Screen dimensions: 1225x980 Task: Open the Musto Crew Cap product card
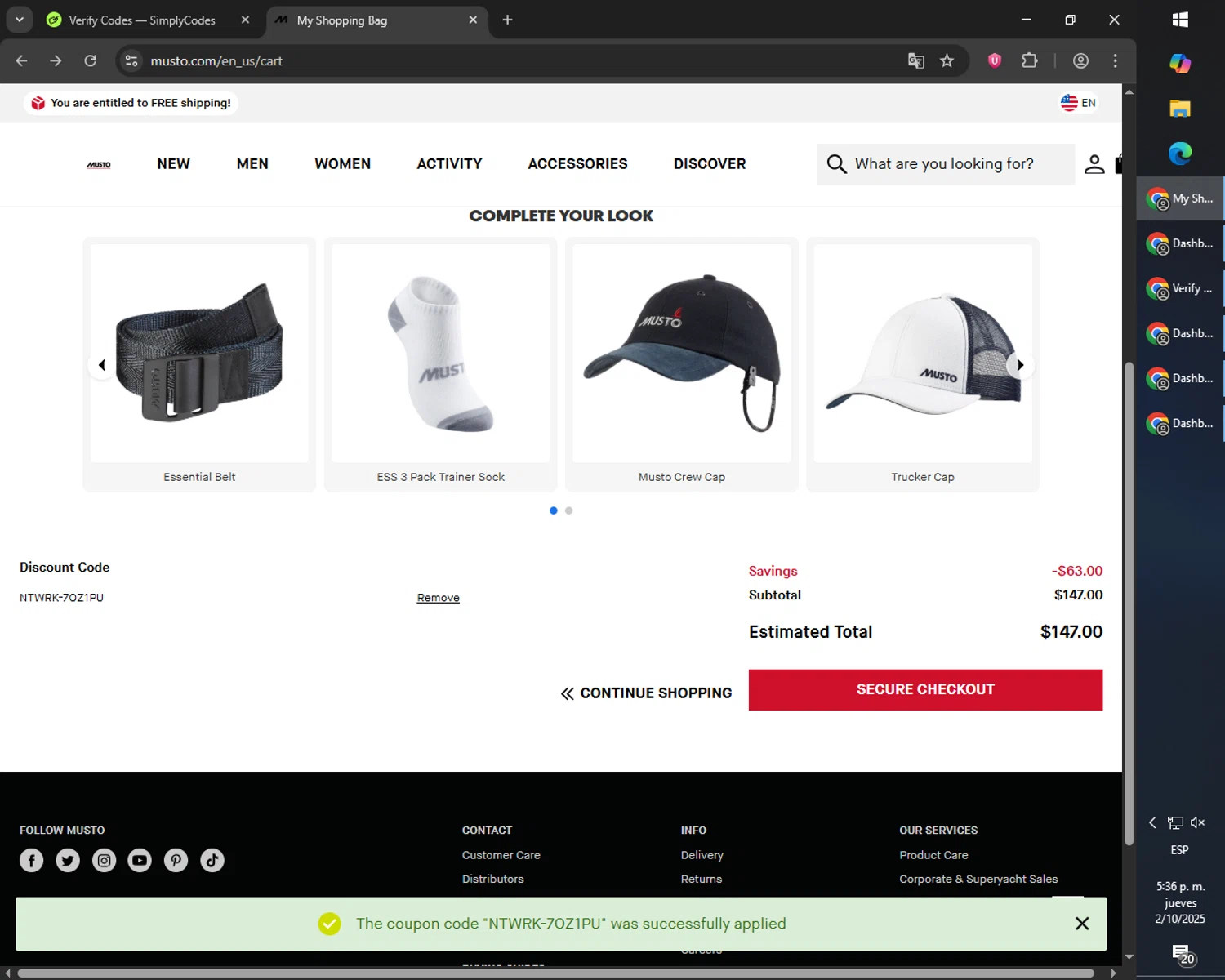pos(682,365)
